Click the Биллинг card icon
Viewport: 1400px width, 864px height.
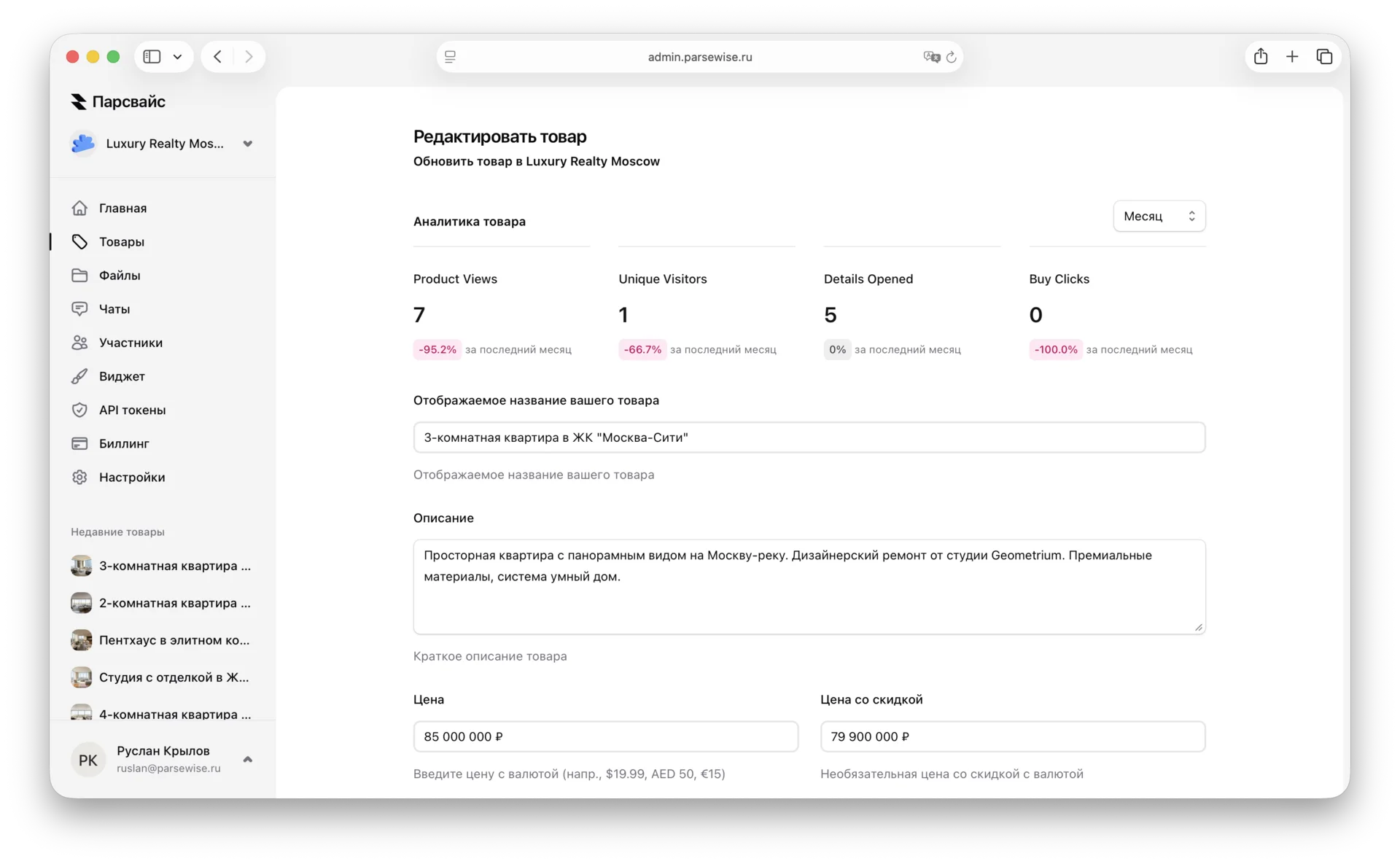(80, 443)
